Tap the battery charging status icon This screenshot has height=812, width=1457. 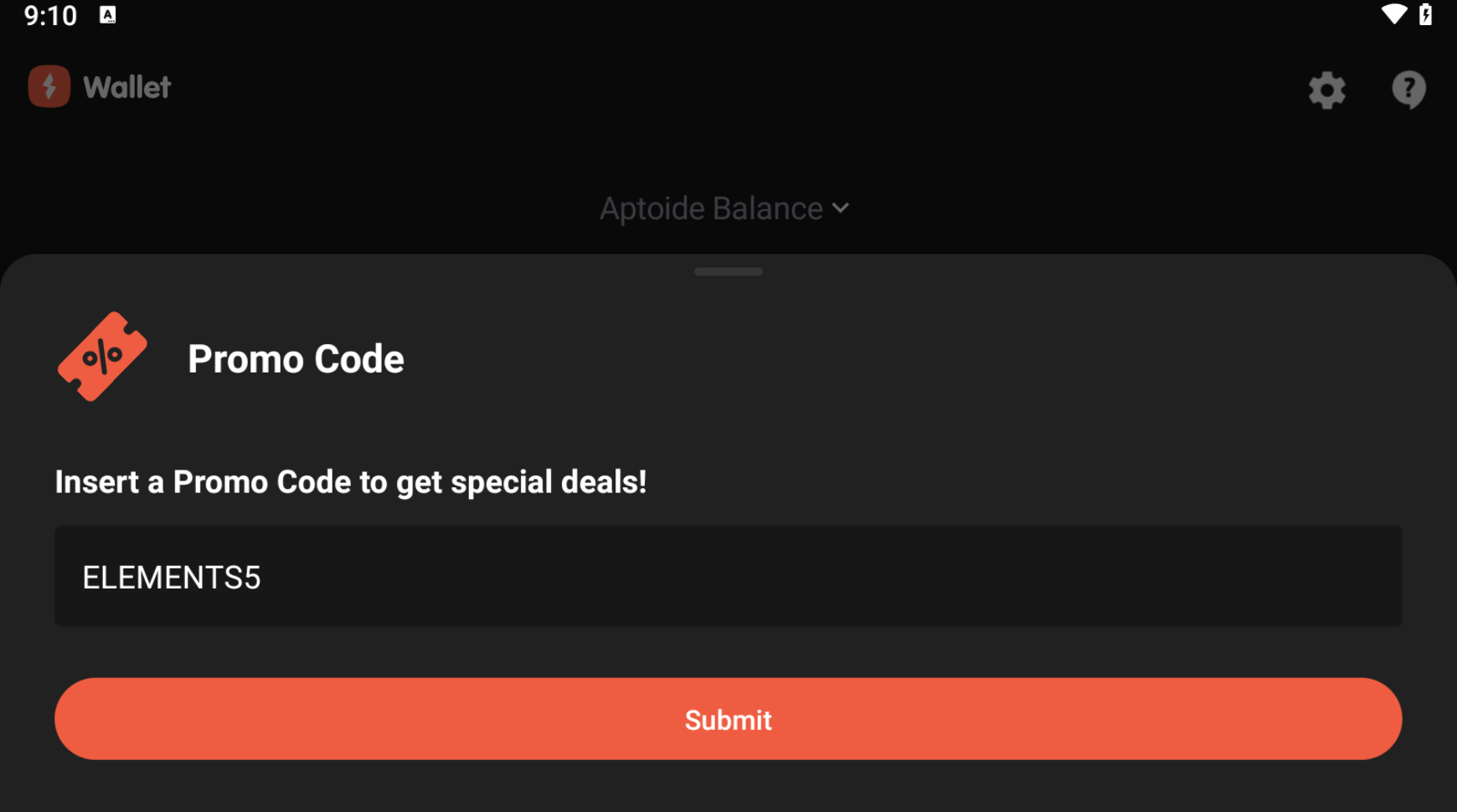[x=1425, y=14]
